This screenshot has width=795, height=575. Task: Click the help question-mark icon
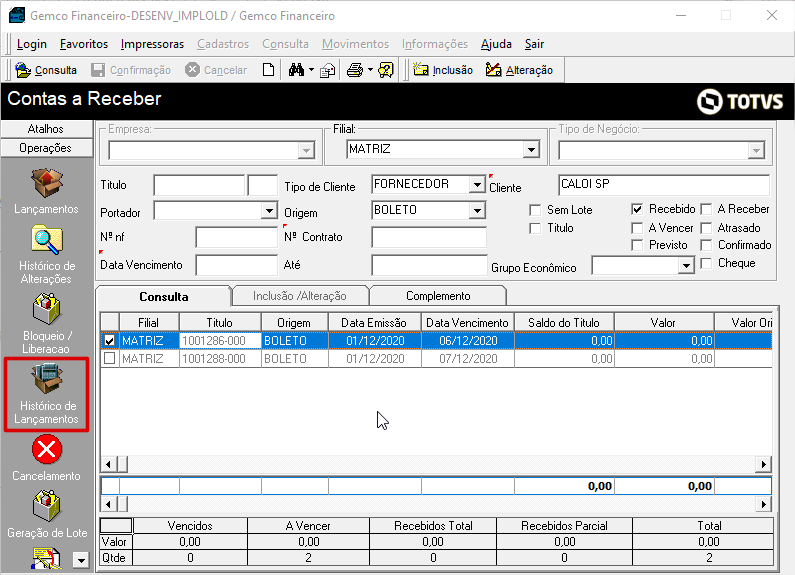point(386,70)
